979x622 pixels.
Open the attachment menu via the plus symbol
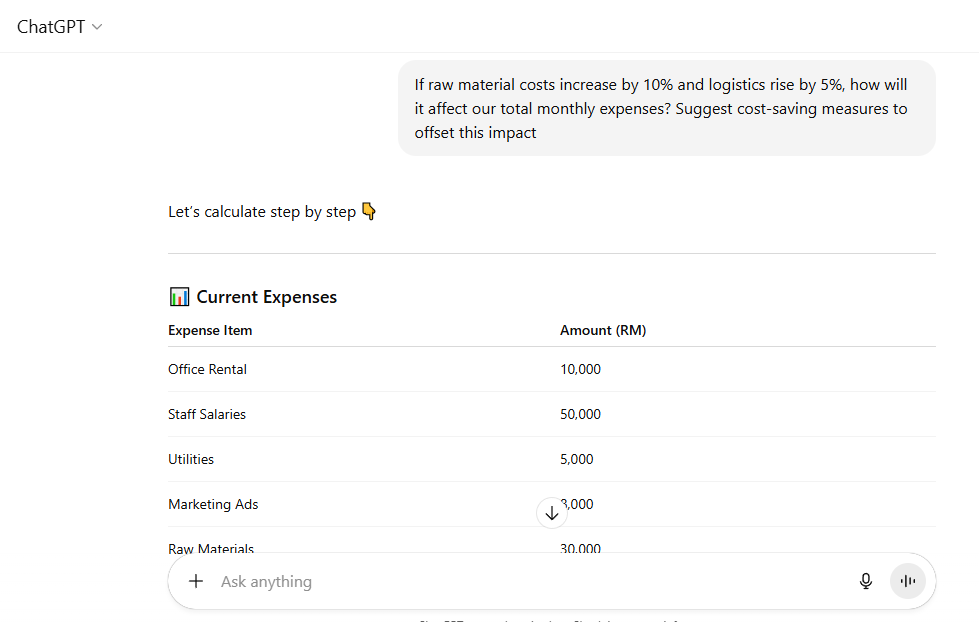(x=195, y=581)
